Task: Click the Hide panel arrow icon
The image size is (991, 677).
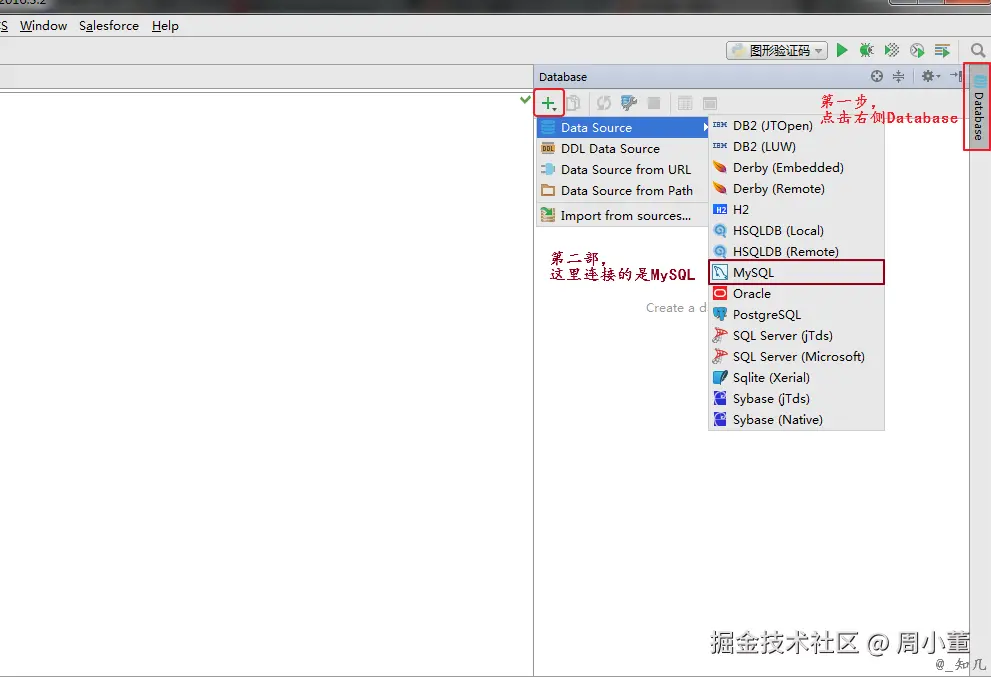Action: (x=956, y=76)
